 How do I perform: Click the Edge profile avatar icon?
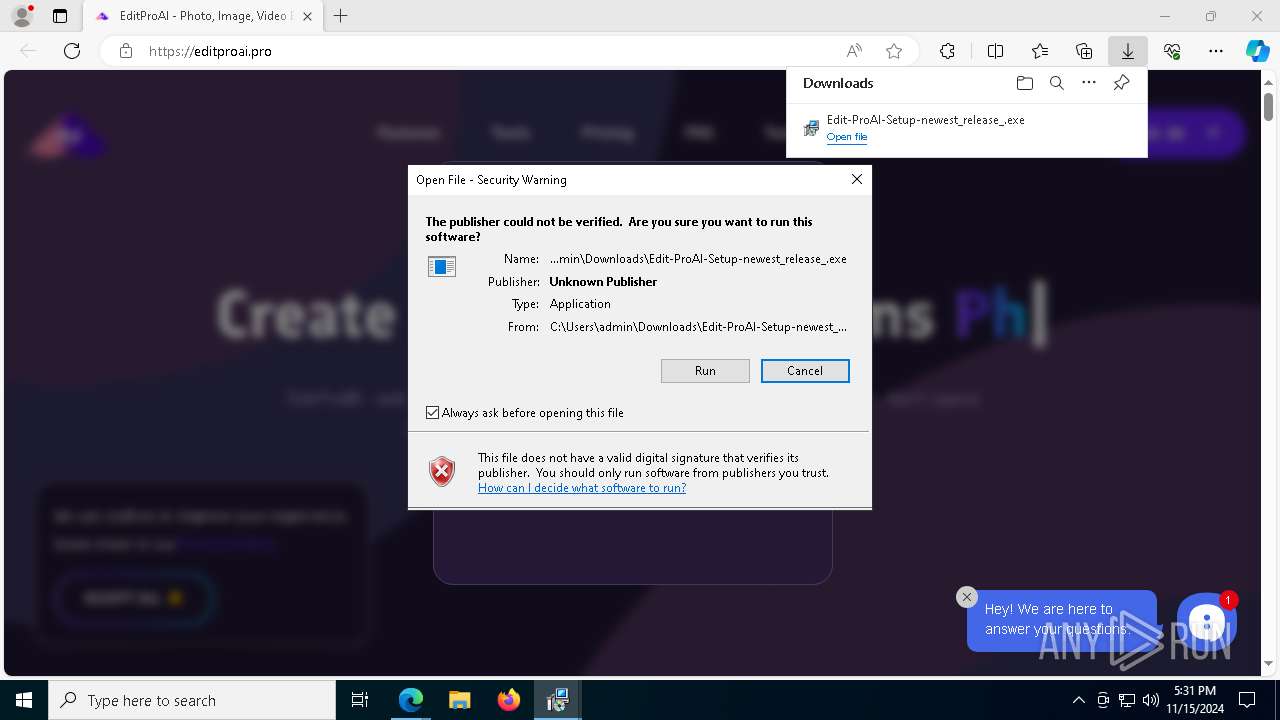22,16
